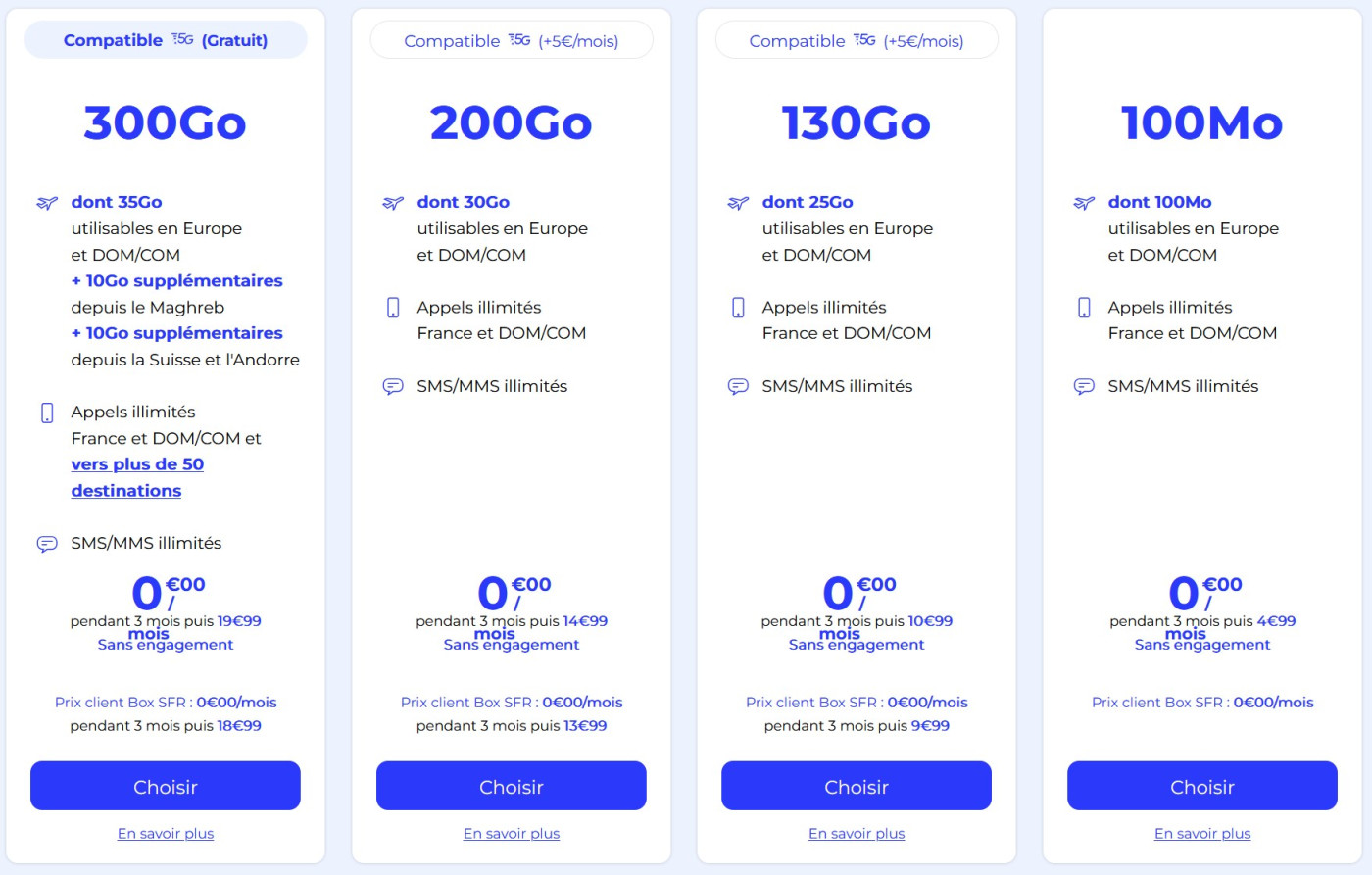Click the roaming plane icon on the 300Go plan
This screenshot has width=1372, height=875.
pyautogui.click(x=46, y=202)
